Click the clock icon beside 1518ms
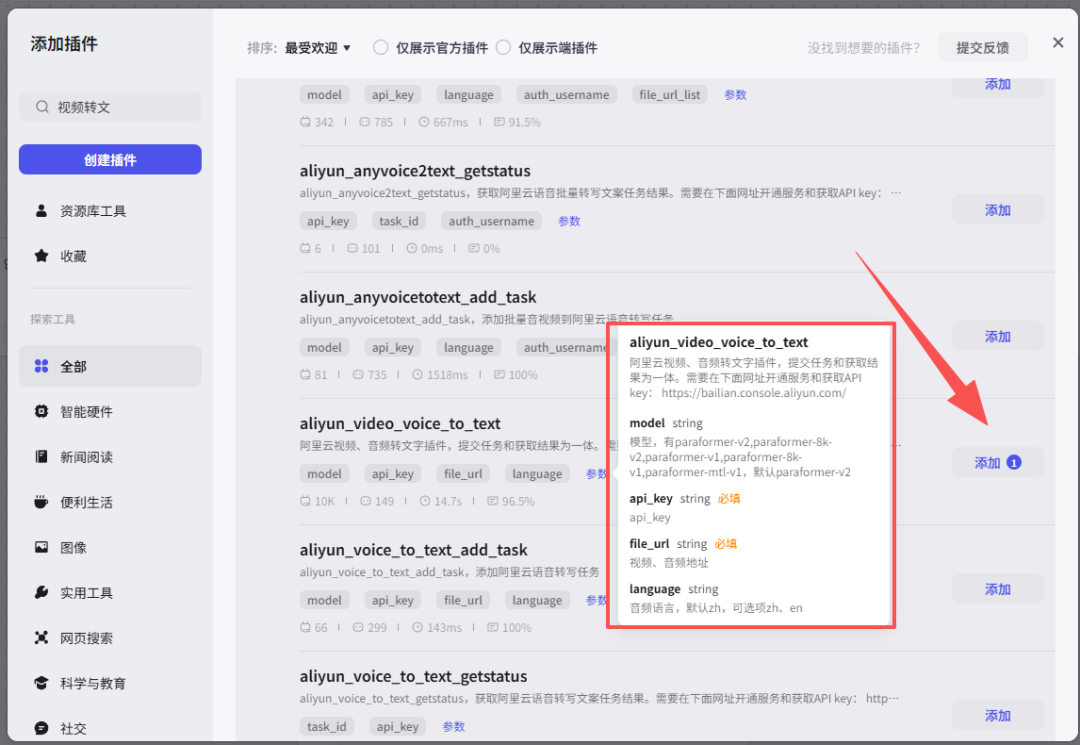1080x745 pixels. tap(417, 375)
